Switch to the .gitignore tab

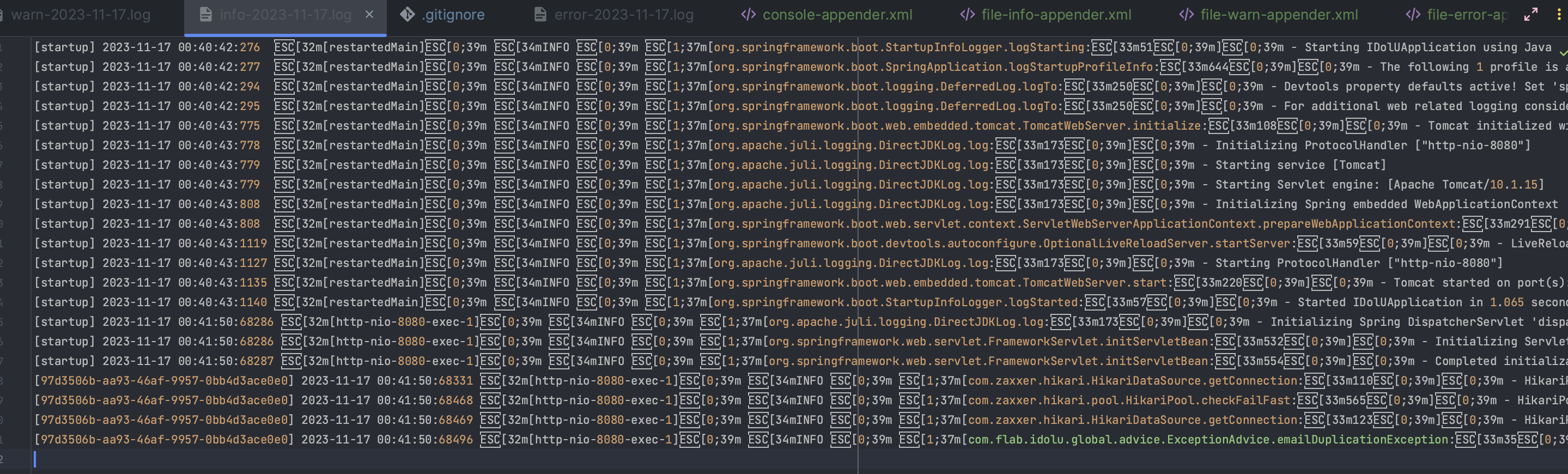(x=453, y=15)
